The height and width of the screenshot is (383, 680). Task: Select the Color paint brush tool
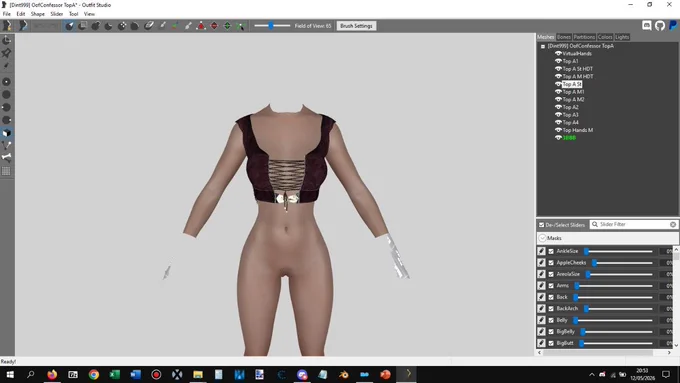(x=175, y=26)
